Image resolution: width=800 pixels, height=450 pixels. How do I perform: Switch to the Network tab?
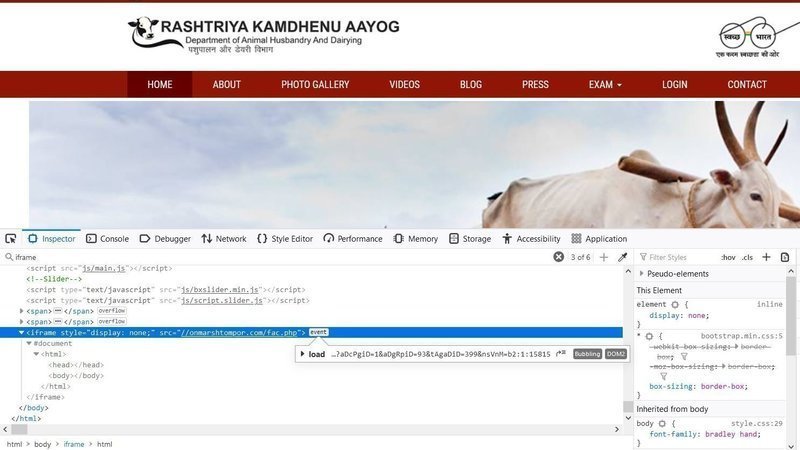click(x=224, y=239)
